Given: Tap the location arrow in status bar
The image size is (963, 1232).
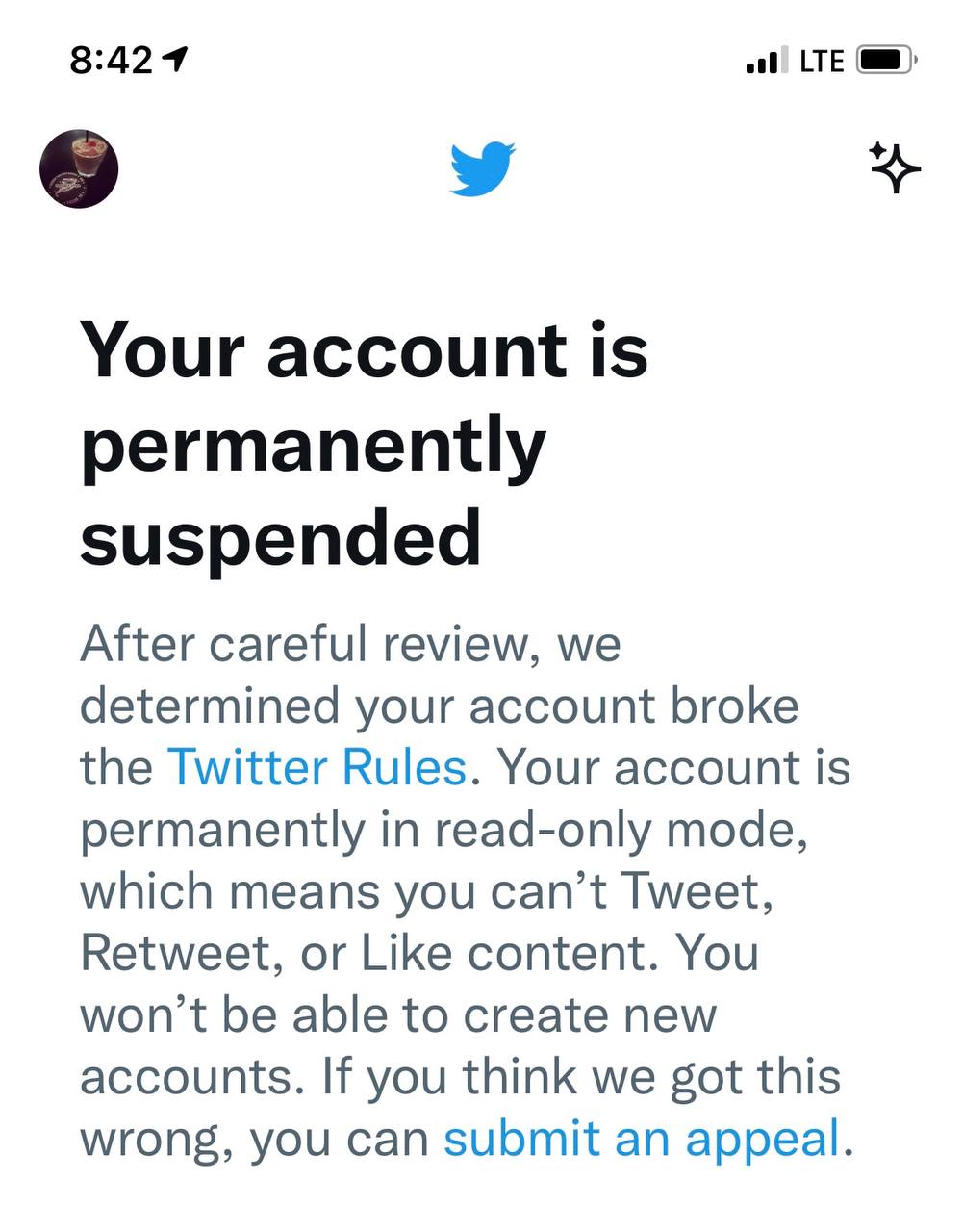Looking at the screenshot, I should pyautogui.click(x=174, y=61).
